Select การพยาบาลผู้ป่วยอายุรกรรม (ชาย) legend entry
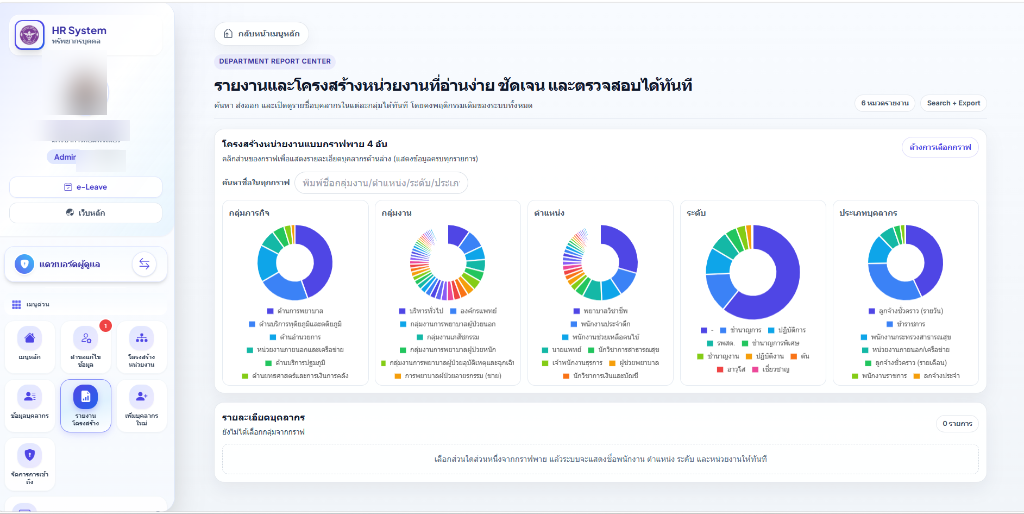Image resolution: width=1024 pixels, height=514 pixels. click(448, 376)
